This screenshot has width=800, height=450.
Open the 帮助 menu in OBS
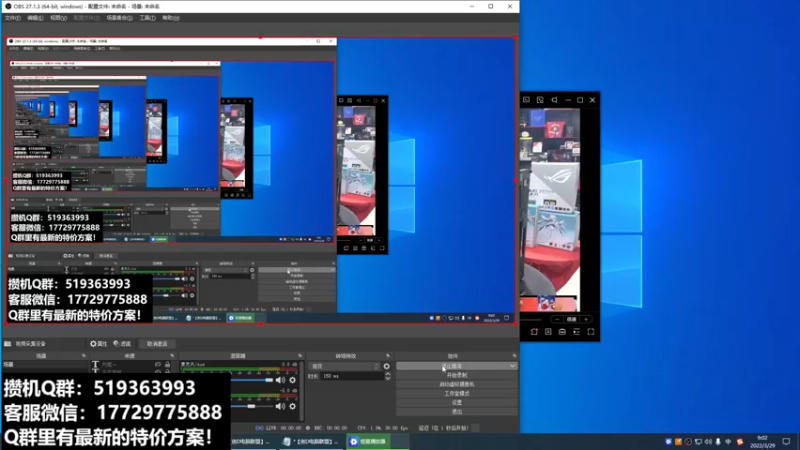coord(170,18)
